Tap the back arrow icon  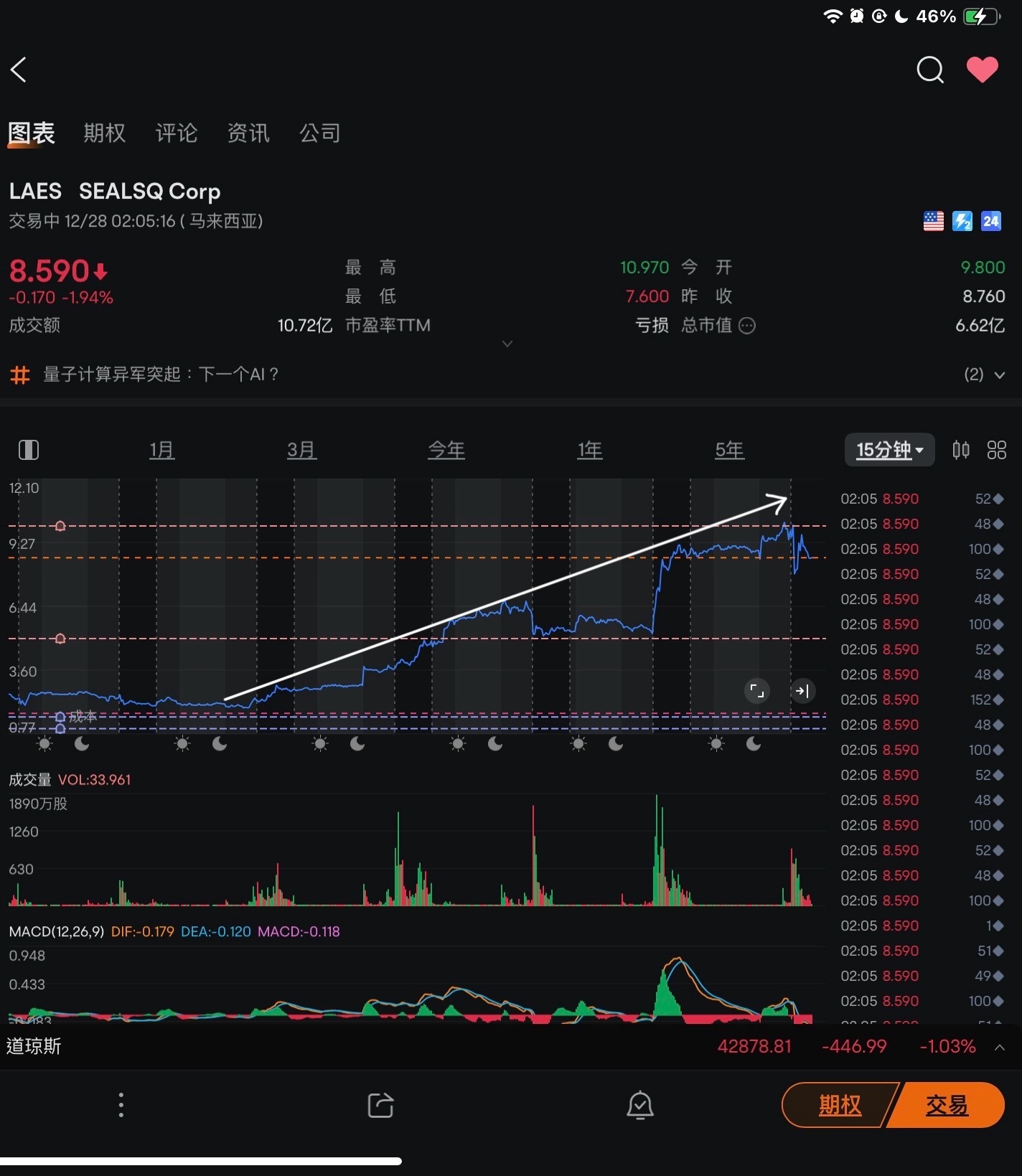(x=19, y=70)
